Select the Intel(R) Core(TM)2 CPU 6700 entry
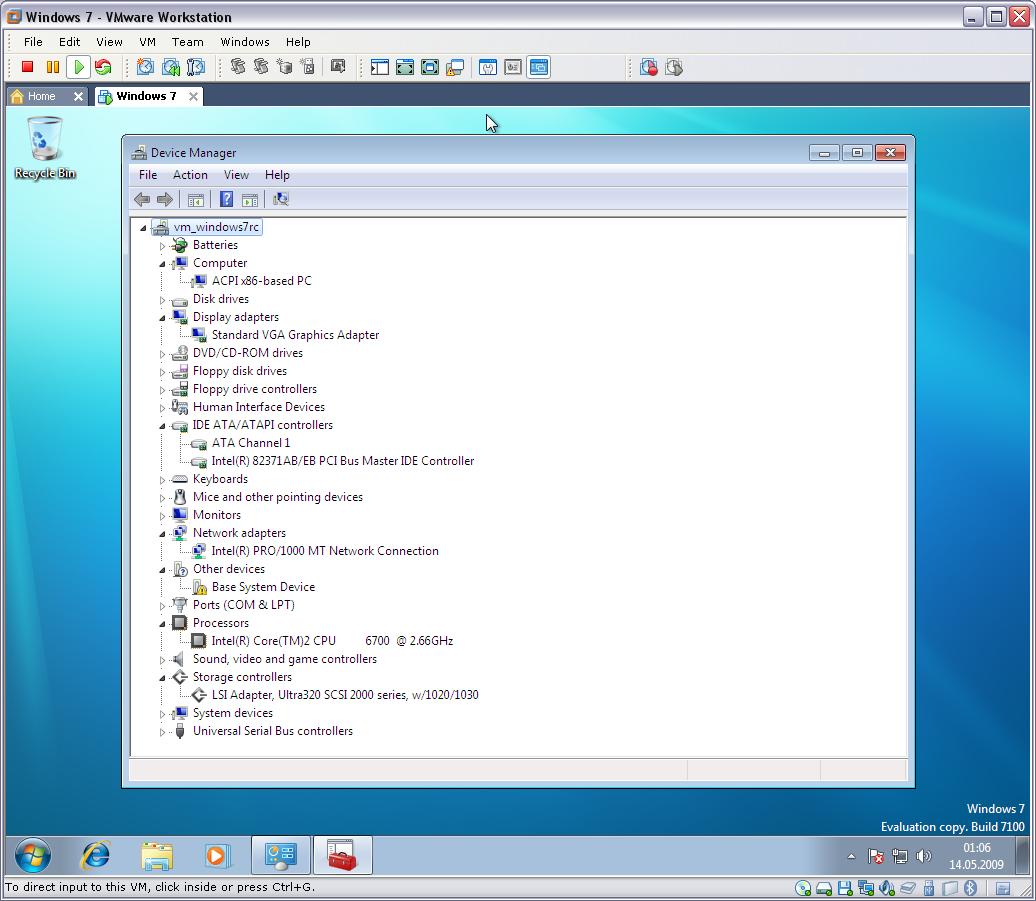1036x901 pixels. 332,641
